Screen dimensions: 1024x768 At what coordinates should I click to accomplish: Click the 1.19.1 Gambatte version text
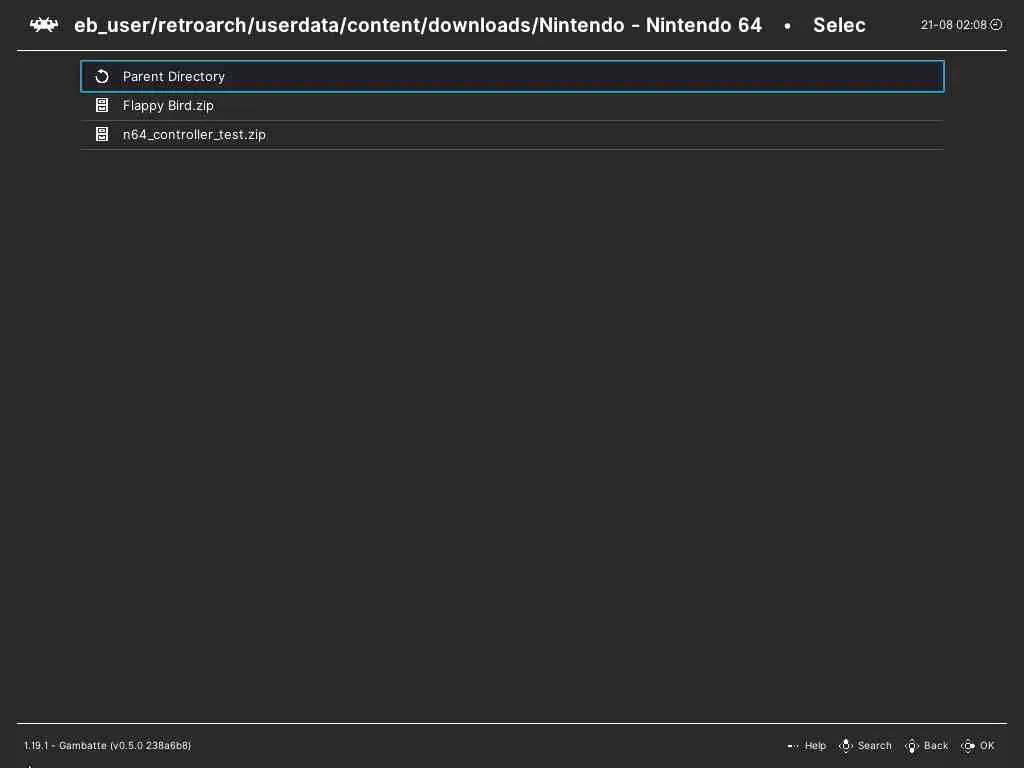(x=108, y=745)
